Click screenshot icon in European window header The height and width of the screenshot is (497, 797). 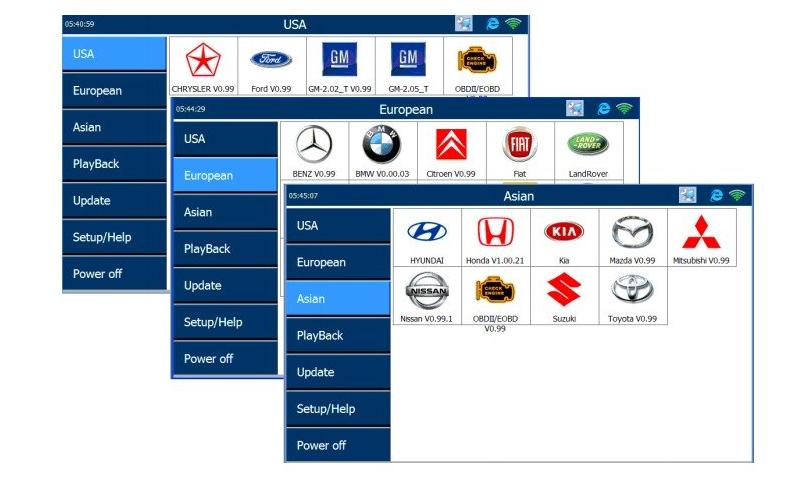[x=575, y=108]
